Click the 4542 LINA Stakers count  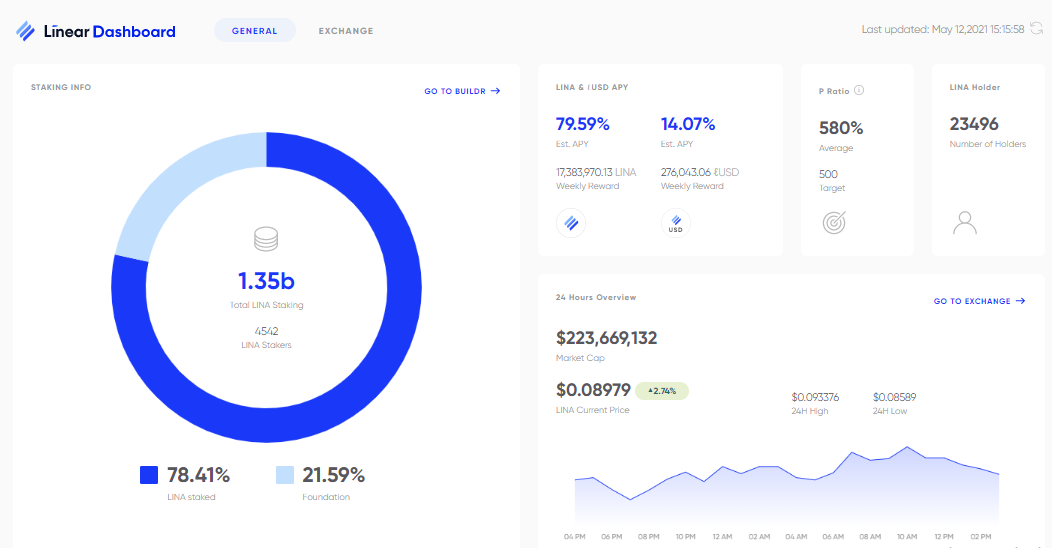click(266, 331)
